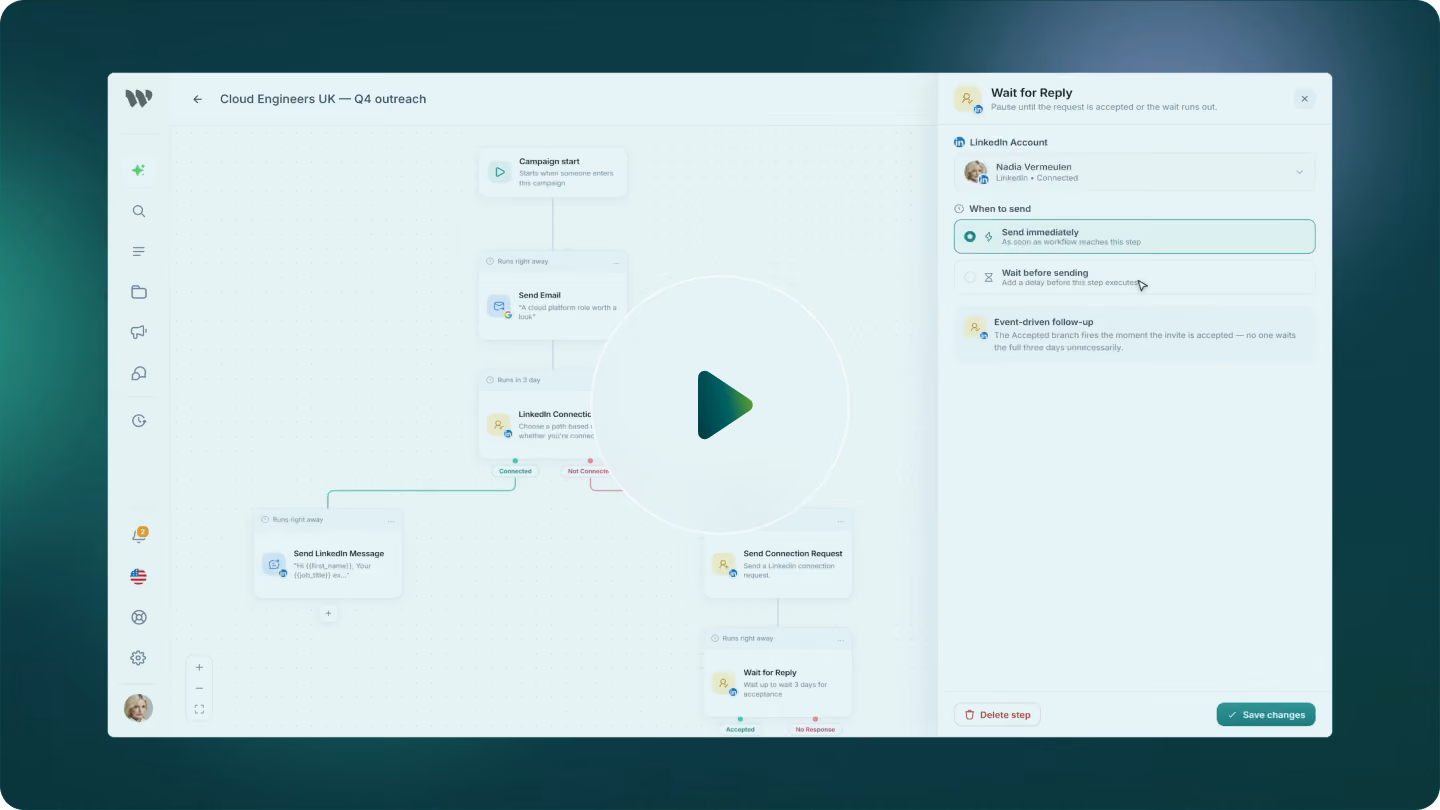Open campaigns via the megaphone sidebar icon
This screenshot has height=810, width=1440.
tap(139, 332)
